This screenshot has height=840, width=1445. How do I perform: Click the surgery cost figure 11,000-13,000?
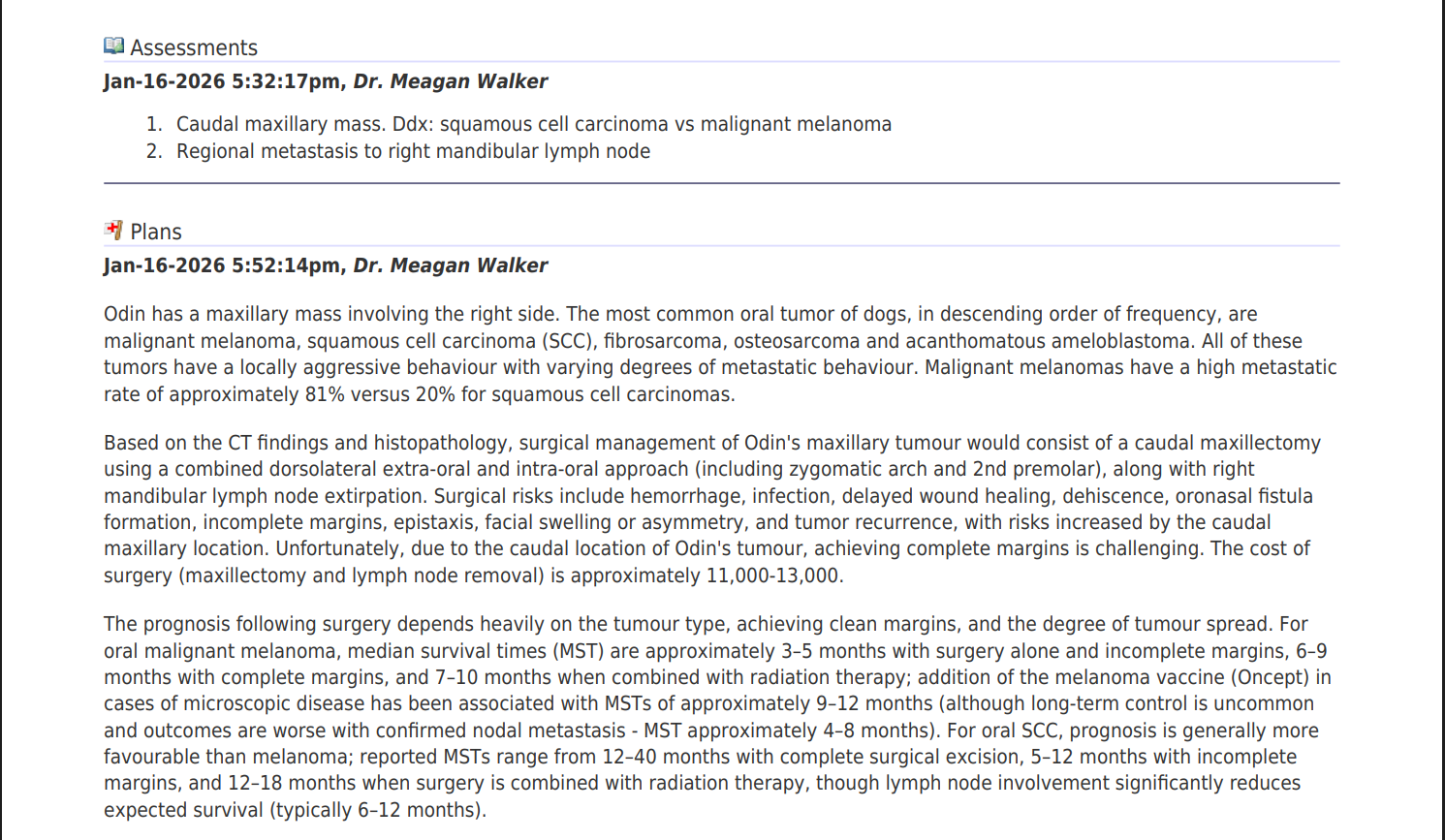coord(772,576)
